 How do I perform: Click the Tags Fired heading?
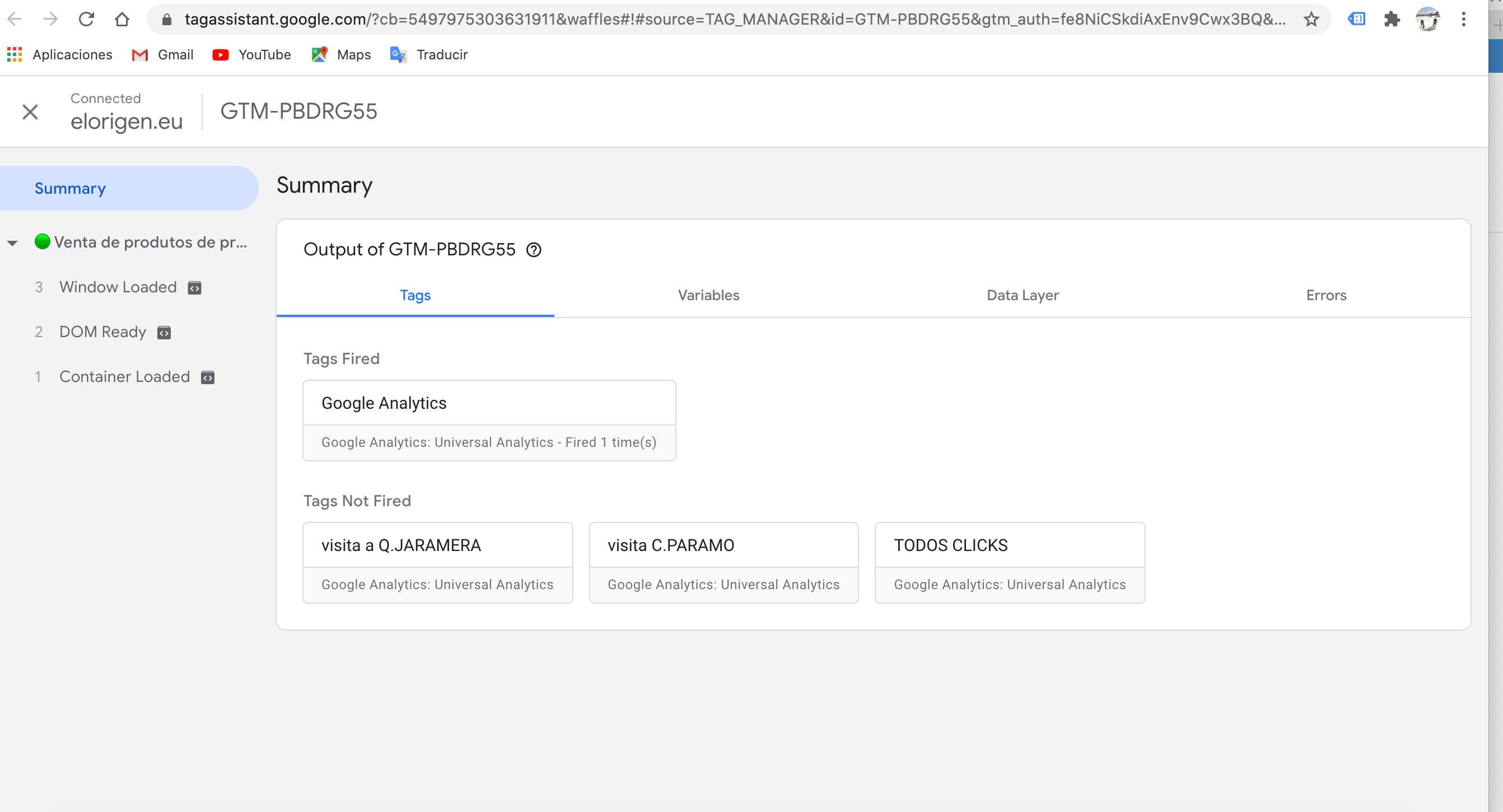click(x=342, y=359)
